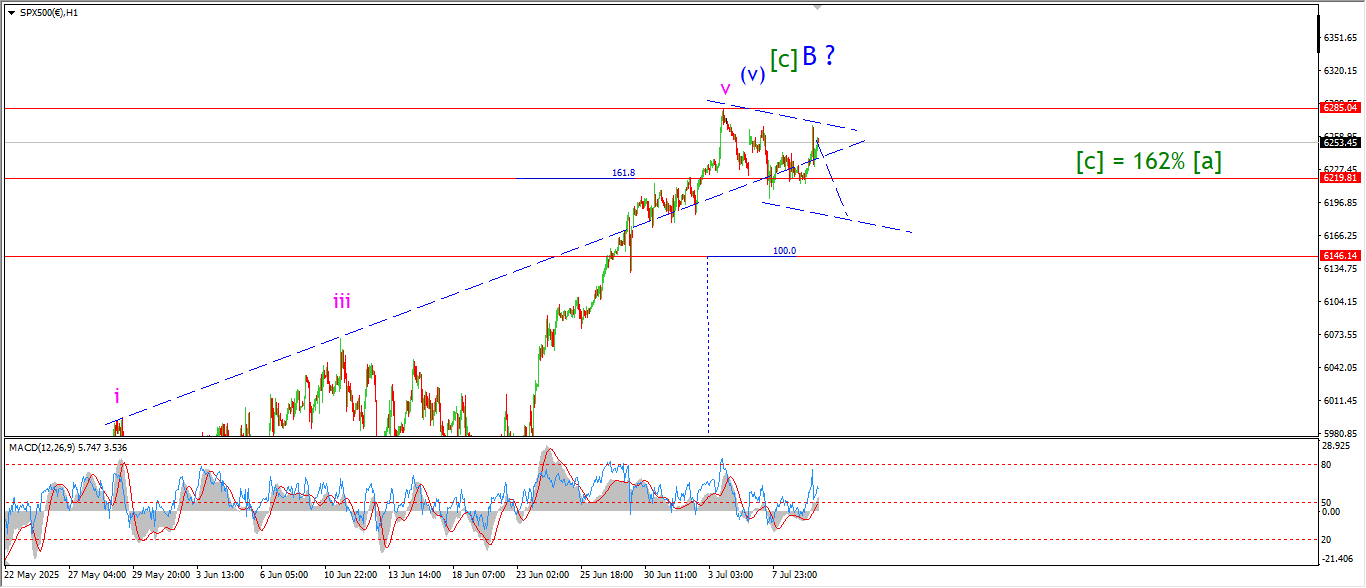Select the red 6285.04 price level tag
The width and height of the screenshot is (1366, 588).
(1339, 107)
